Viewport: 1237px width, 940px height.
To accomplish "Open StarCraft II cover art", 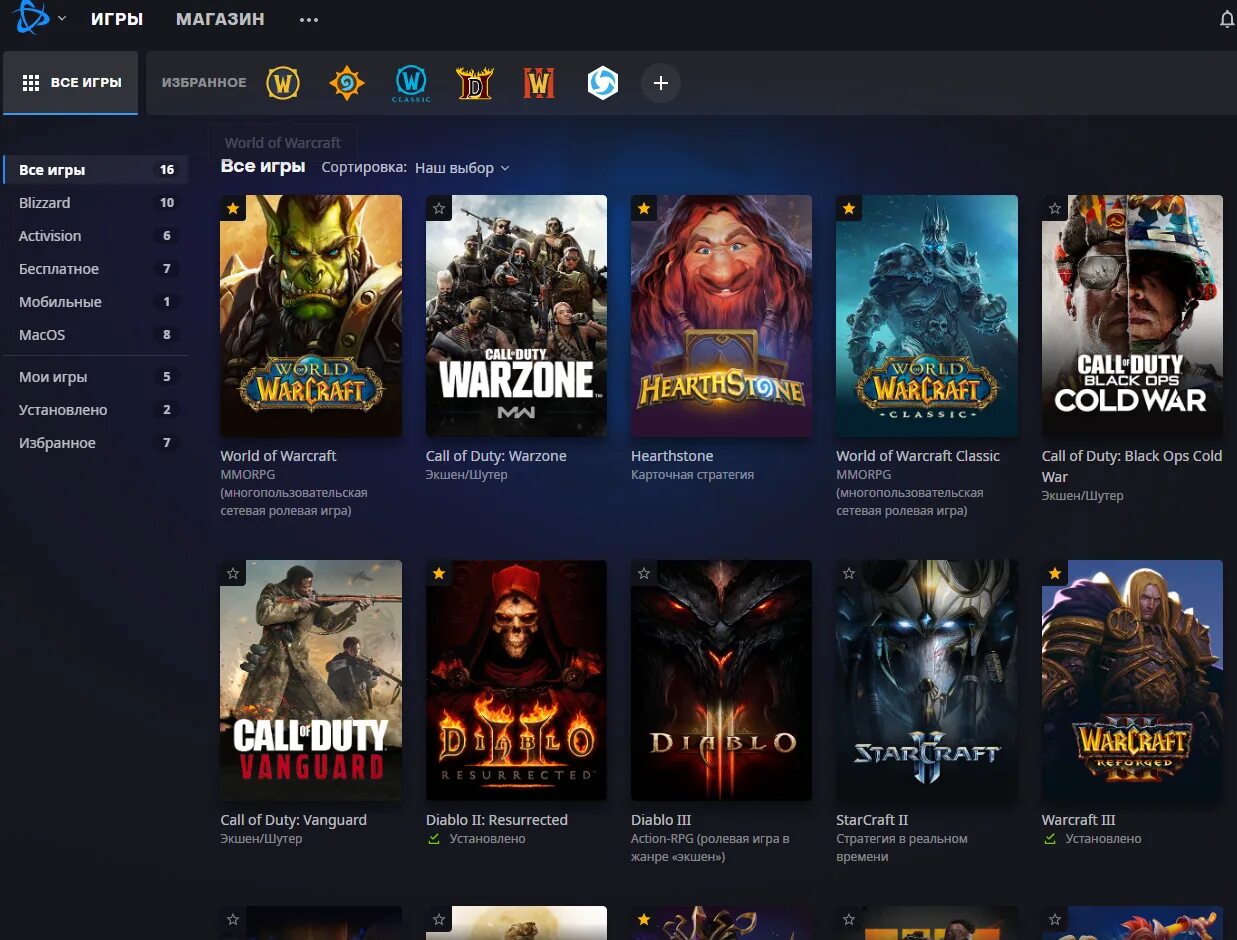I will tap(927, 680).
